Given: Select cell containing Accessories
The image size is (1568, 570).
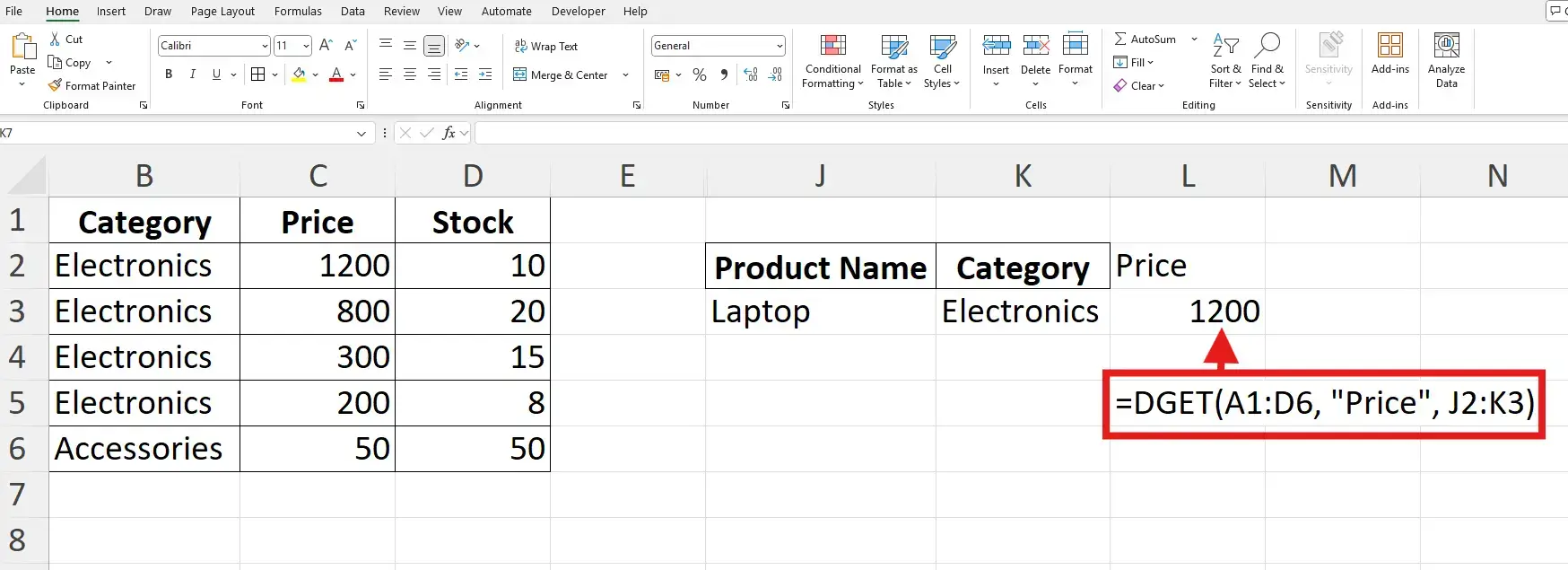Looking at the screenshot, I should [x=144, y=449].
